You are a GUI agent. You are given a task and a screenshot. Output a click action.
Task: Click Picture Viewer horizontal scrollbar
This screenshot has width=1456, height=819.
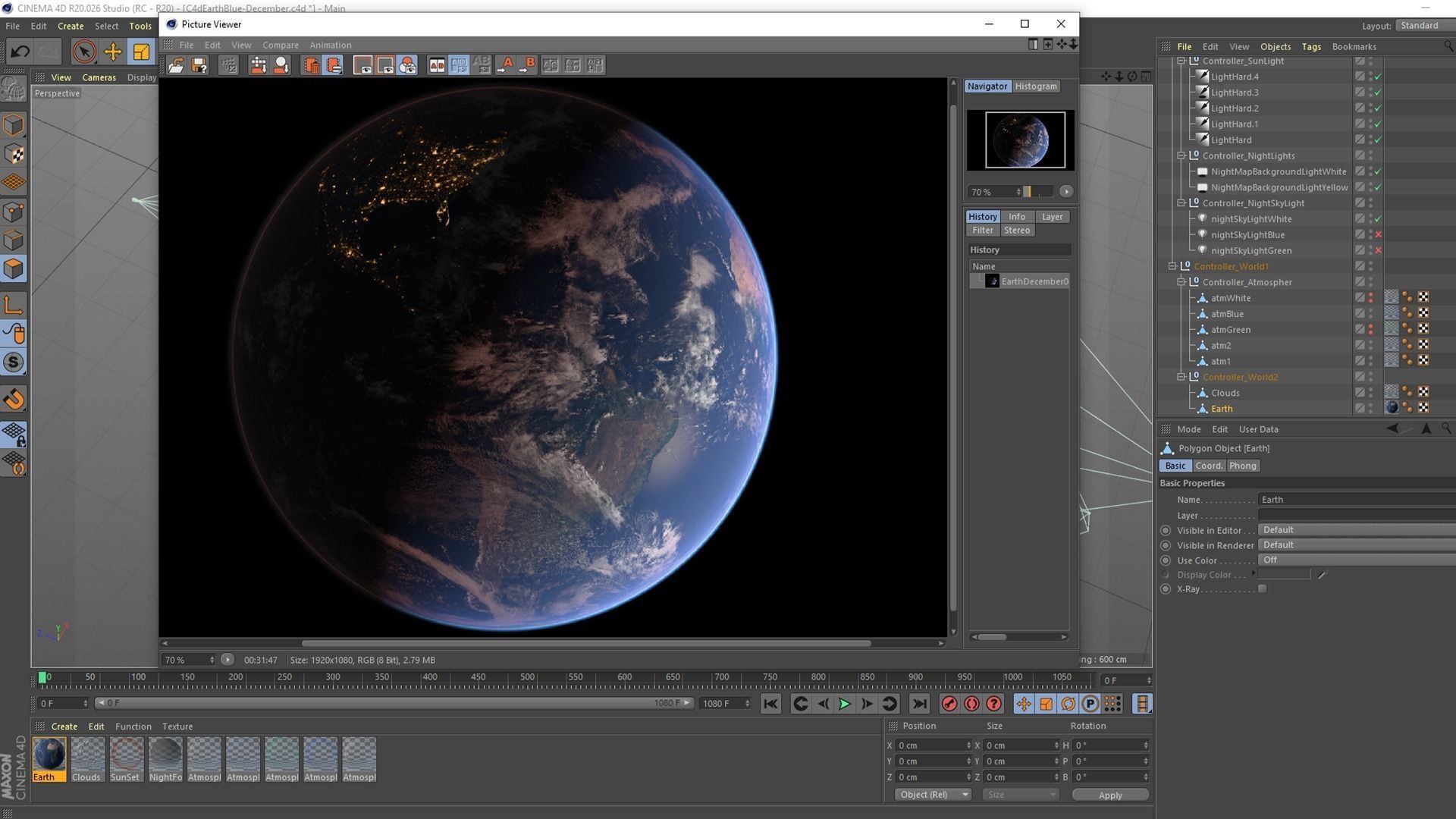point(585,643)
